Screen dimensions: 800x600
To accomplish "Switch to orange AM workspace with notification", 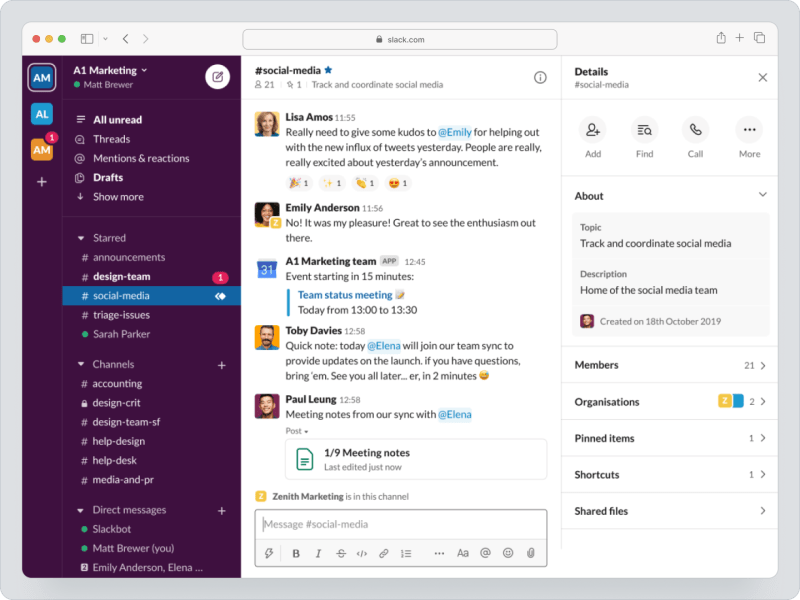I will pyautogui.click(x=41, y=149).
